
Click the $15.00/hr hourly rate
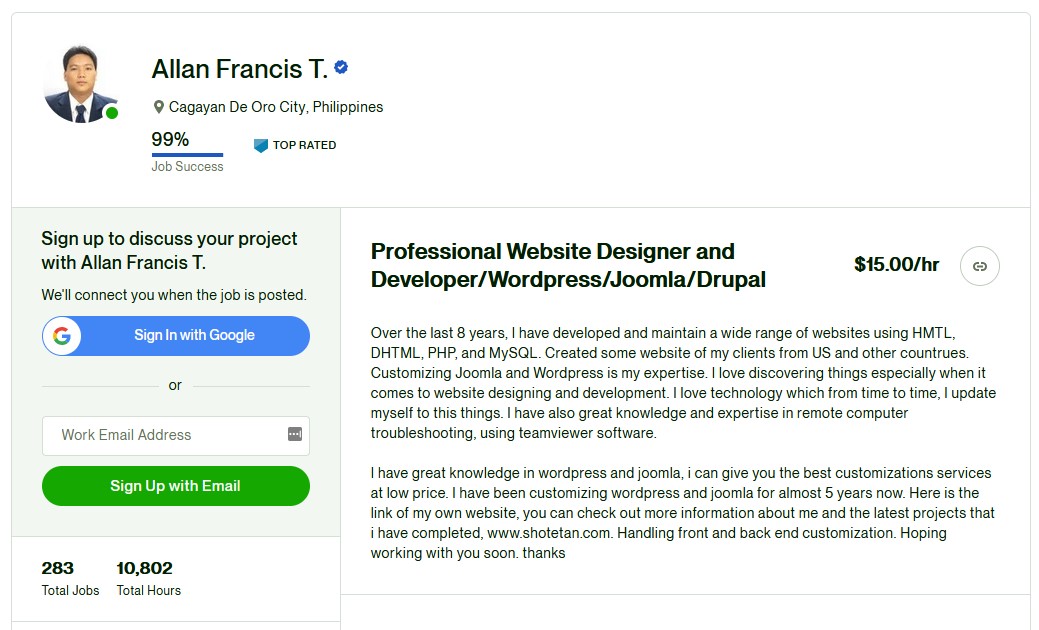(x=896, y=265)
